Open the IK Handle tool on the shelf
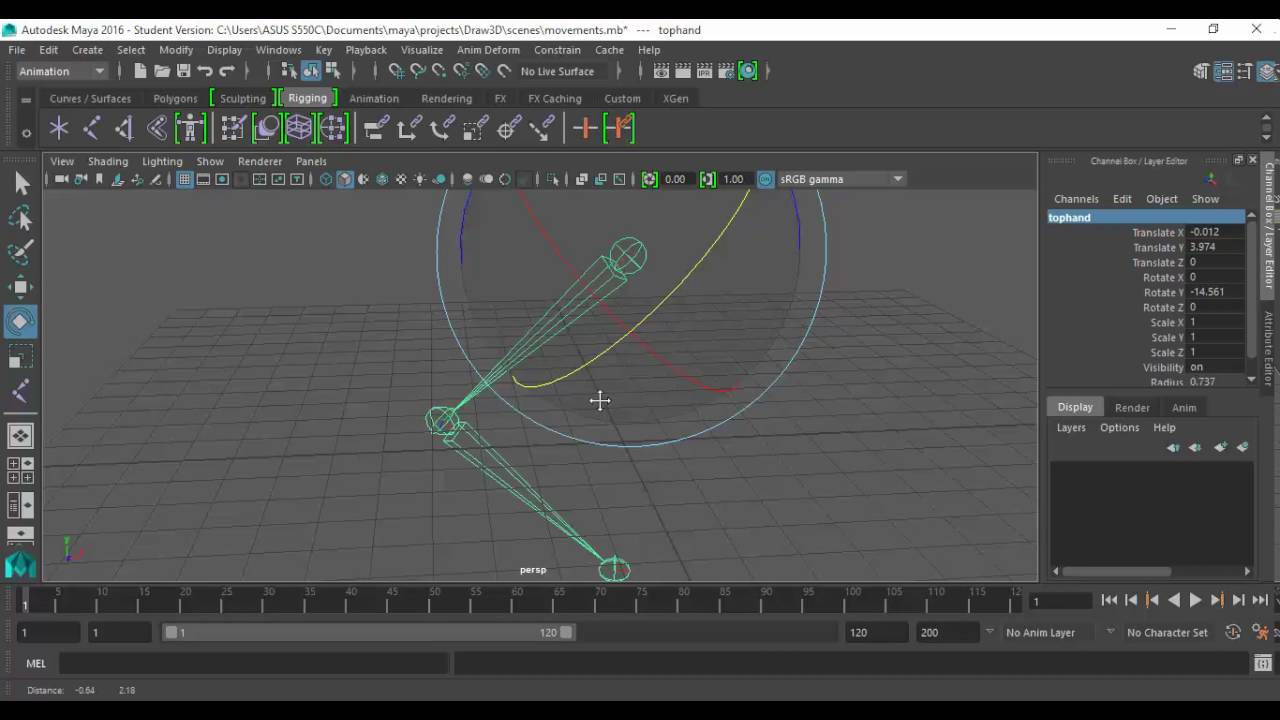Viewport: 1280px width, 720px height. click(124, 128)
